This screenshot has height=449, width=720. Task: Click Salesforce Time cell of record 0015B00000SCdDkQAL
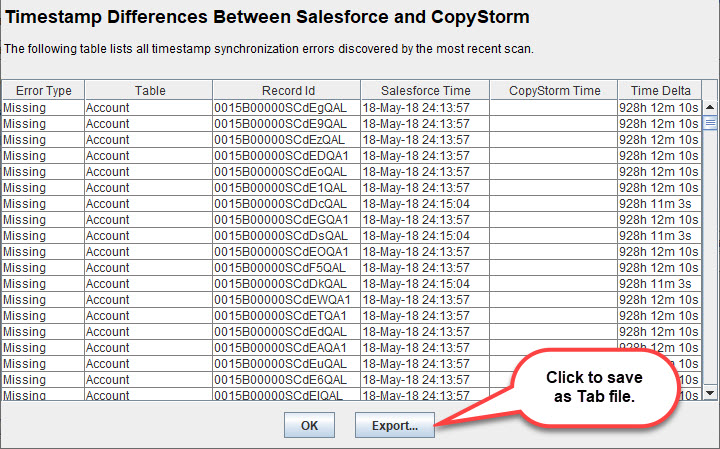pyautogui.click(x=425, y=284)
